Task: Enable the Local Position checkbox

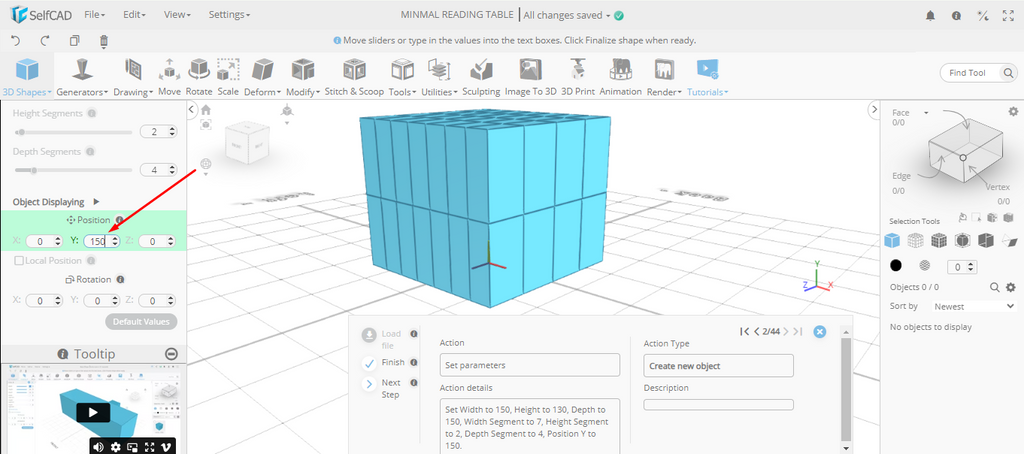Action: click(x=19, y=260)
